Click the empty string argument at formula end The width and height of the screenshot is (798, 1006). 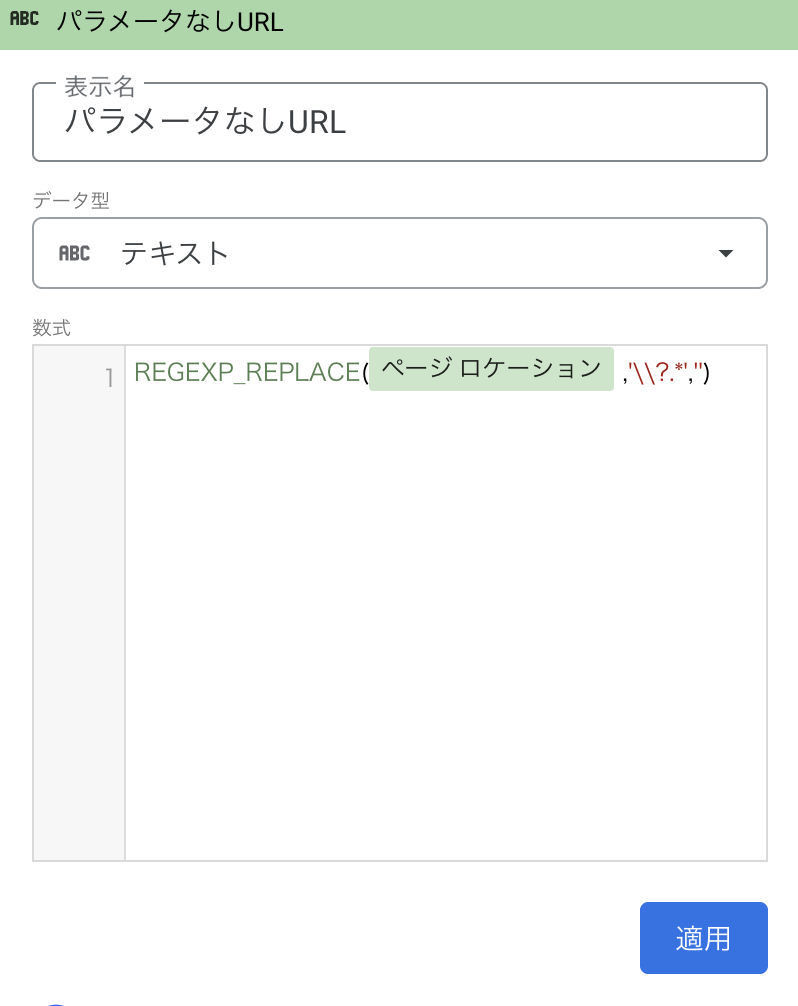coord(697,371)
